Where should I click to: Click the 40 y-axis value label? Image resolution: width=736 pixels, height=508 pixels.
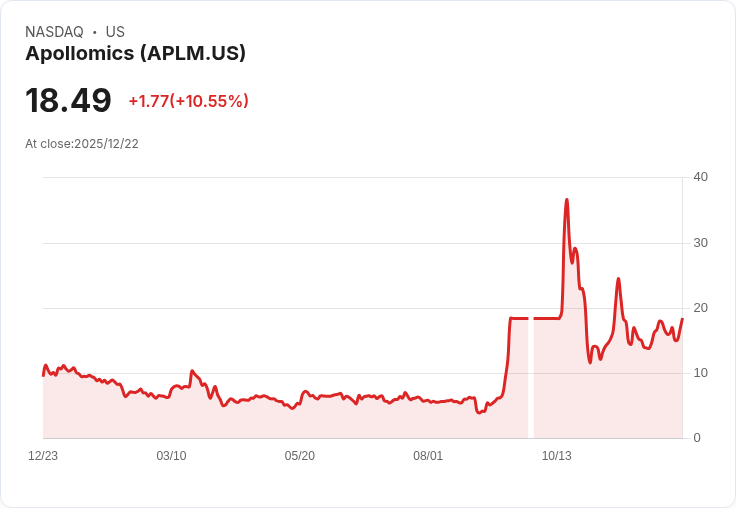coord(700,177)
